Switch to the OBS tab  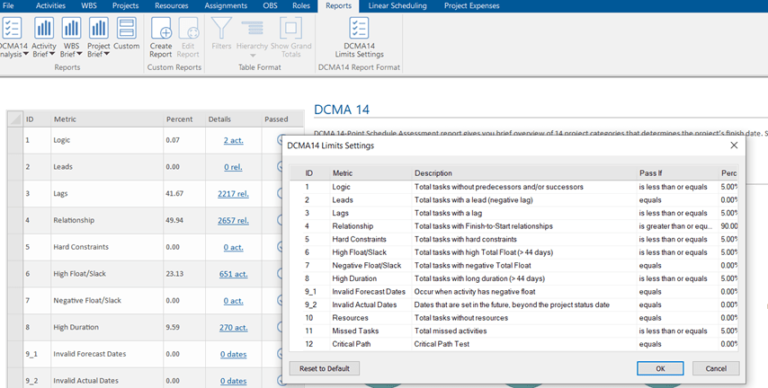point(270,6)
